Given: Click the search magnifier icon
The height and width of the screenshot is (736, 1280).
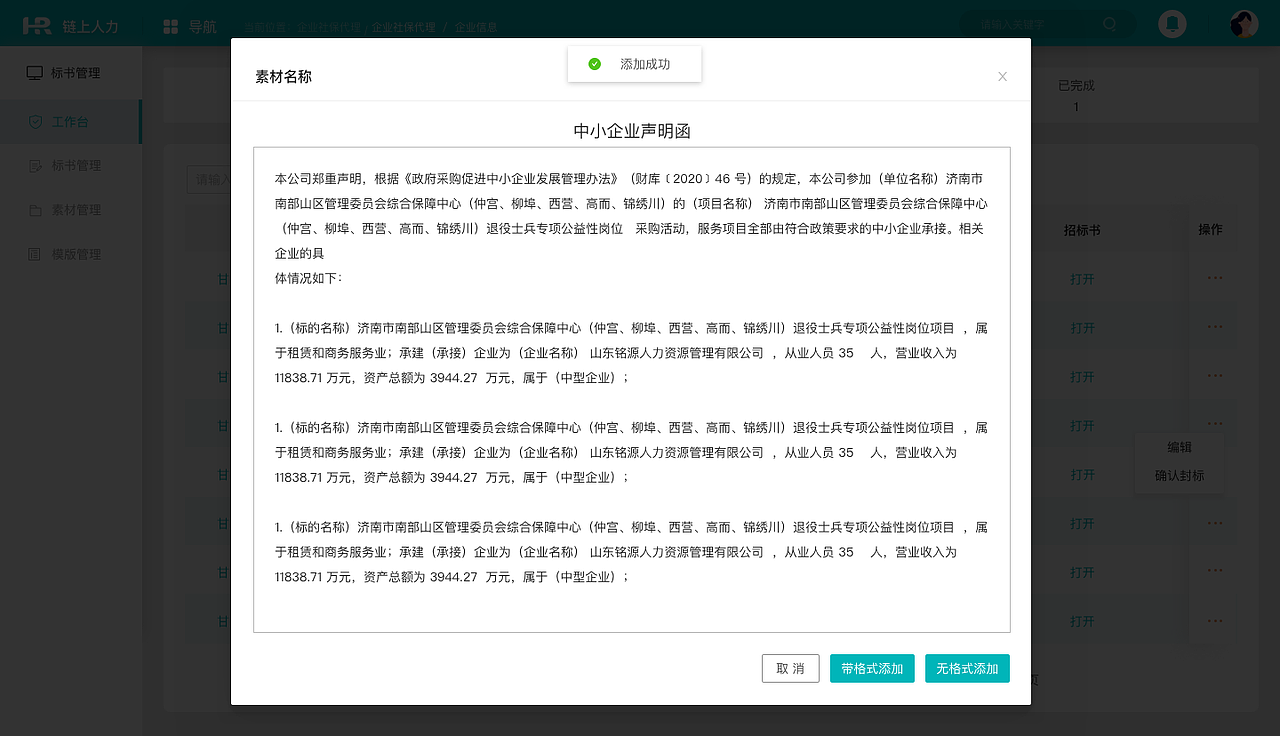Looking at the screenshot, I should (x=1110, y=24).
